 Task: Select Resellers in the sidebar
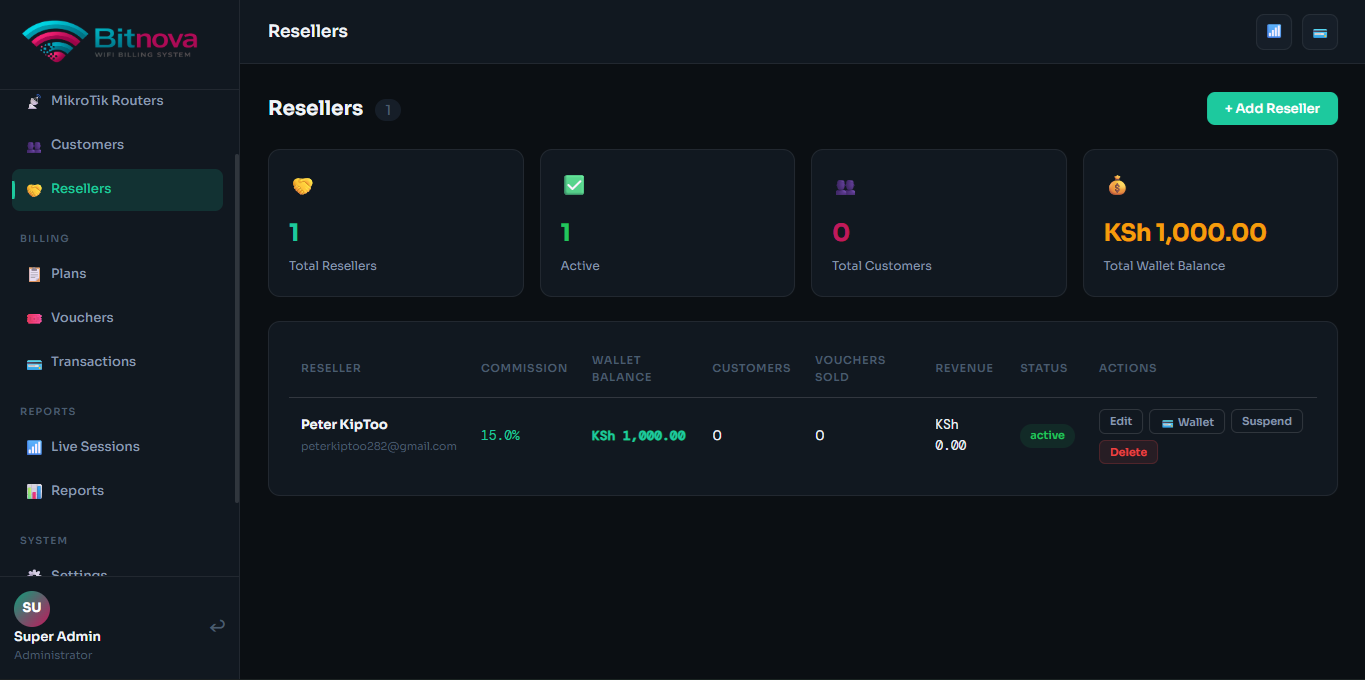click(x=117, y=189)
